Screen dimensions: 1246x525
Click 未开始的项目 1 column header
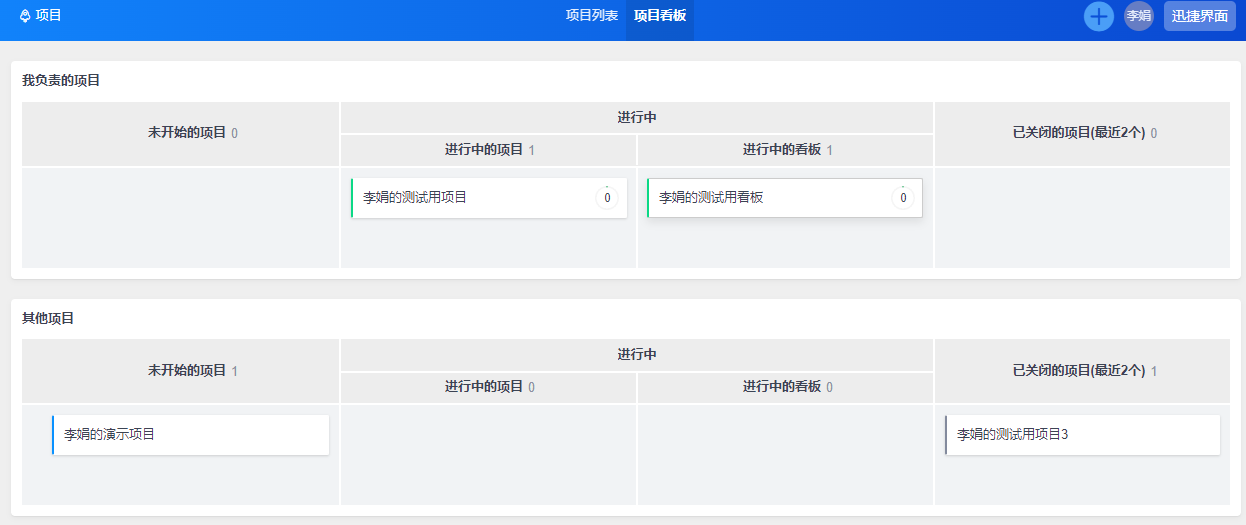click(x=181, y=371)
